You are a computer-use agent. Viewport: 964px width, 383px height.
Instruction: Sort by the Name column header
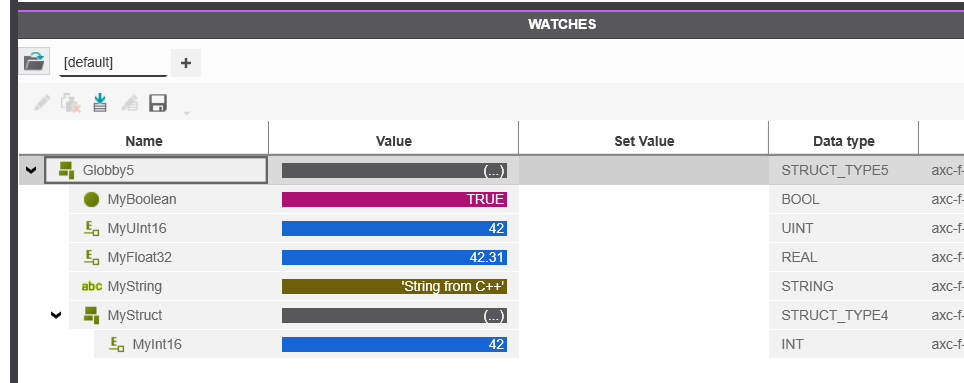(x=144, y=141)
